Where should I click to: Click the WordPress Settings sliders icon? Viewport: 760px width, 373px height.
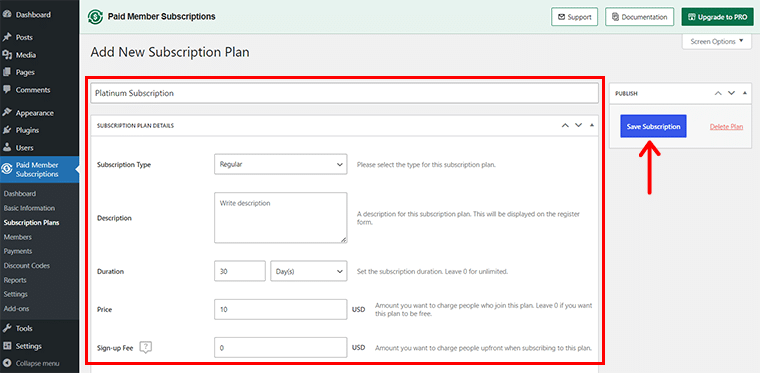coord(7,346)
